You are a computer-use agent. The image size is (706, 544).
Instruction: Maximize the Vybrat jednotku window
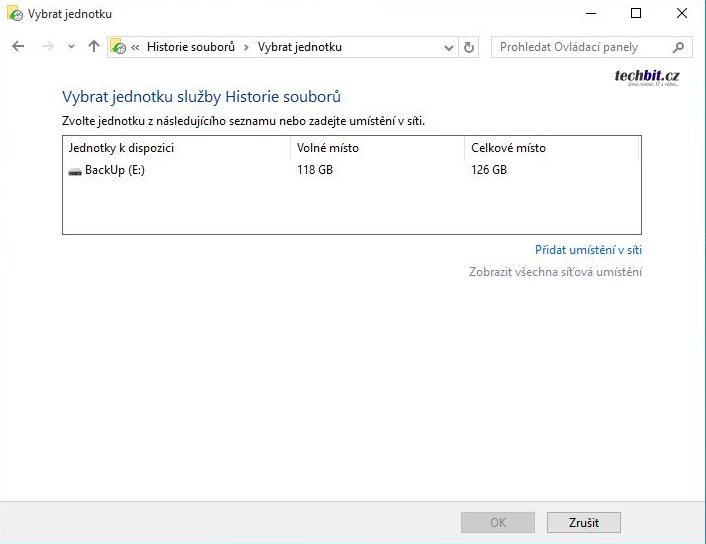coord(636,14)
